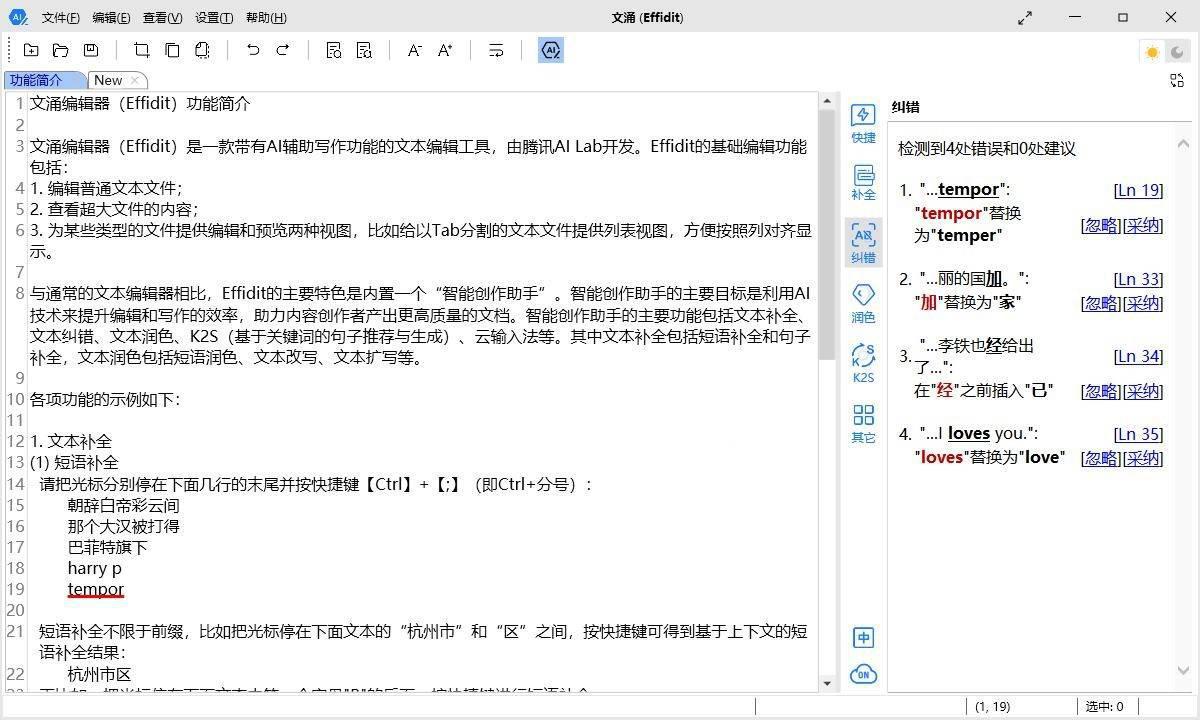
Task: Click the Cut toolbar icon
Action: tap(142, 50)
